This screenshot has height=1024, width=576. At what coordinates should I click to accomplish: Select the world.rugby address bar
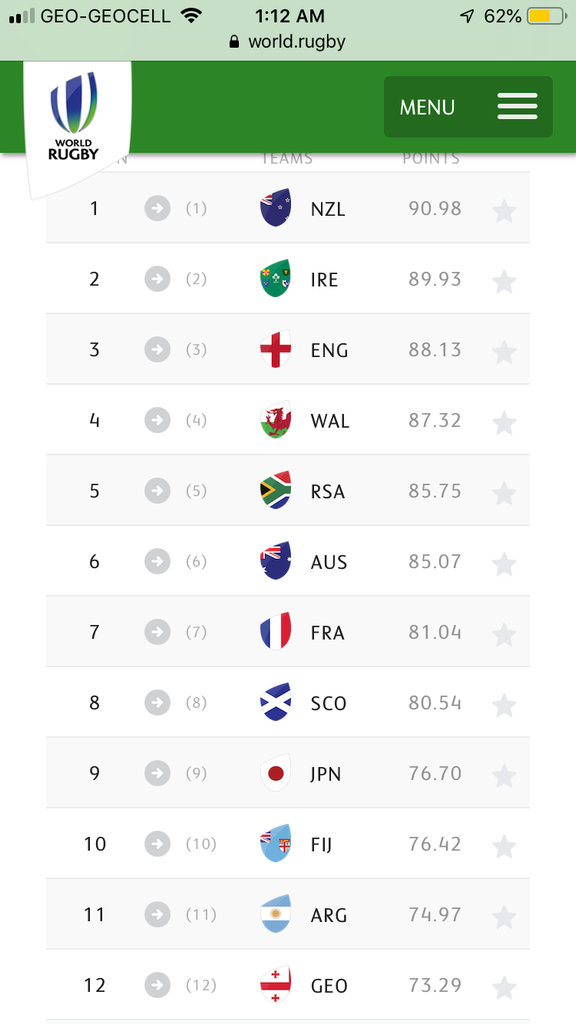pos(287,42)
